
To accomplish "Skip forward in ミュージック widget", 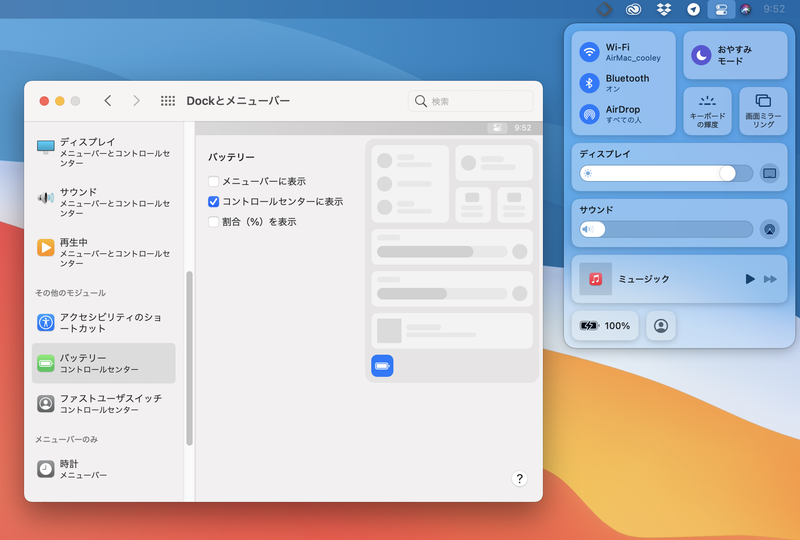I will tap(770, 279).
